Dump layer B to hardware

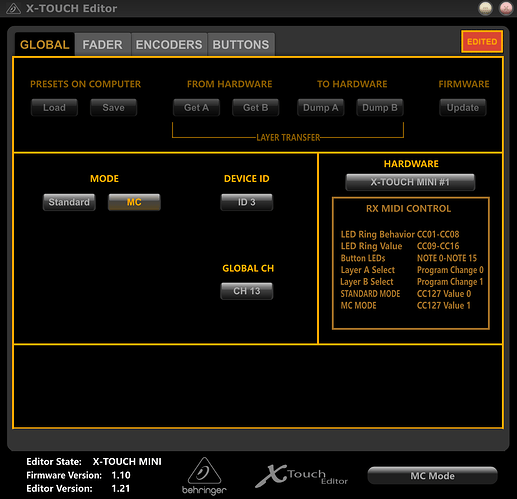pos(380,108)
